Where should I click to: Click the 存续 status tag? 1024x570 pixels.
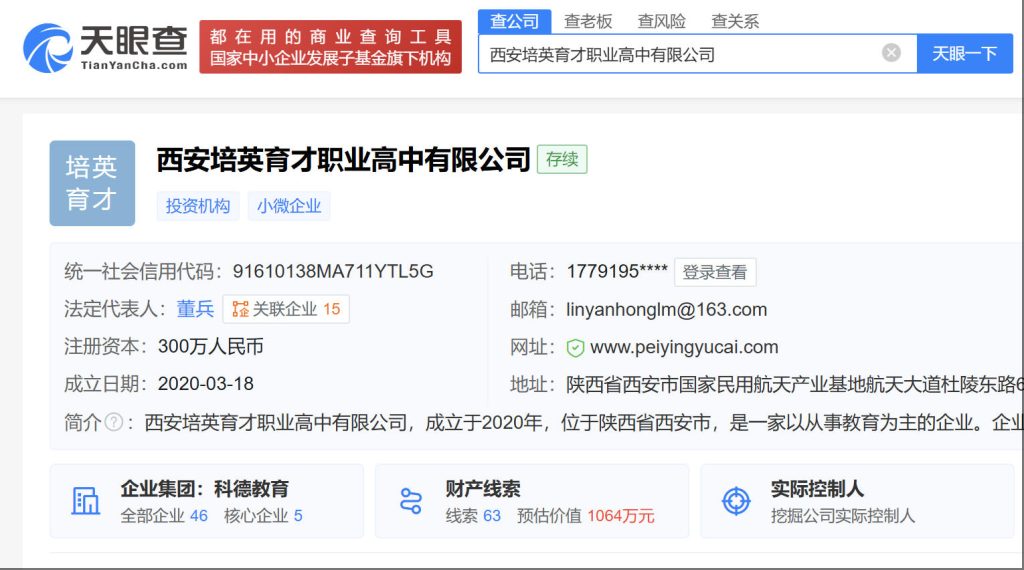562,159
